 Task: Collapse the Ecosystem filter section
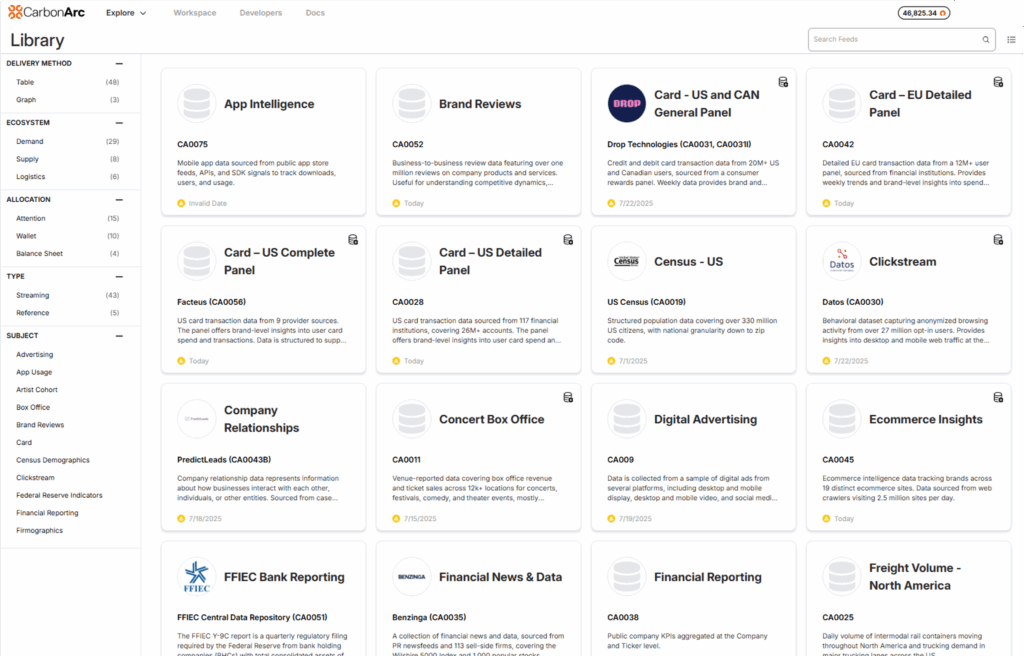pyautogui.click(x=119, y=123)
